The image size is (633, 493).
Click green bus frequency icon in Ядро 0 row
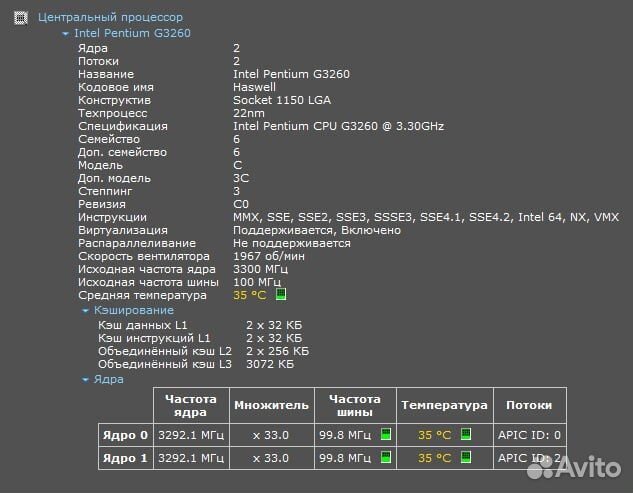point(386,434)
